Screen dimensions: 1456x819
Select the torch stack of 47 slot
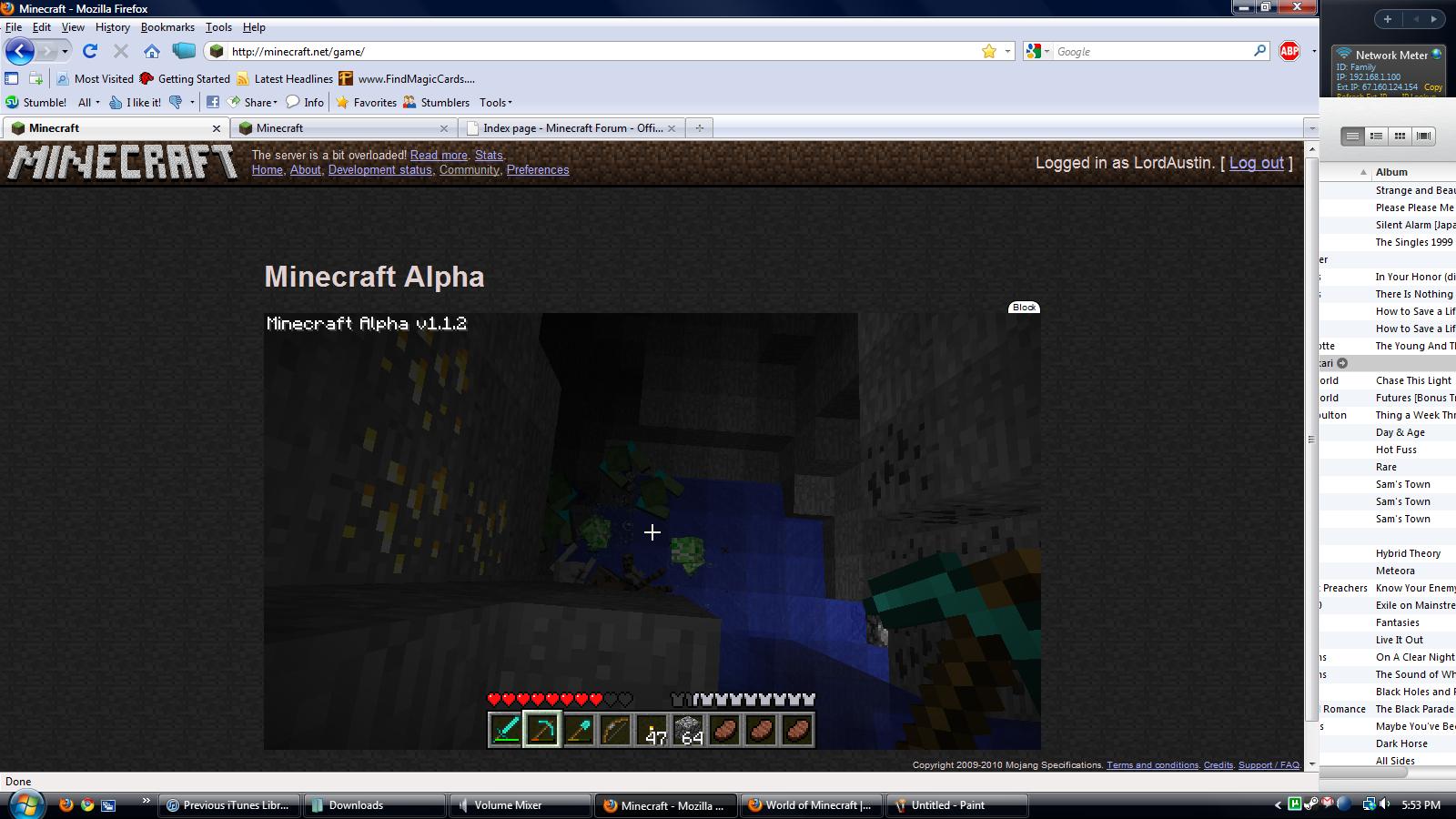click(652, 730)
